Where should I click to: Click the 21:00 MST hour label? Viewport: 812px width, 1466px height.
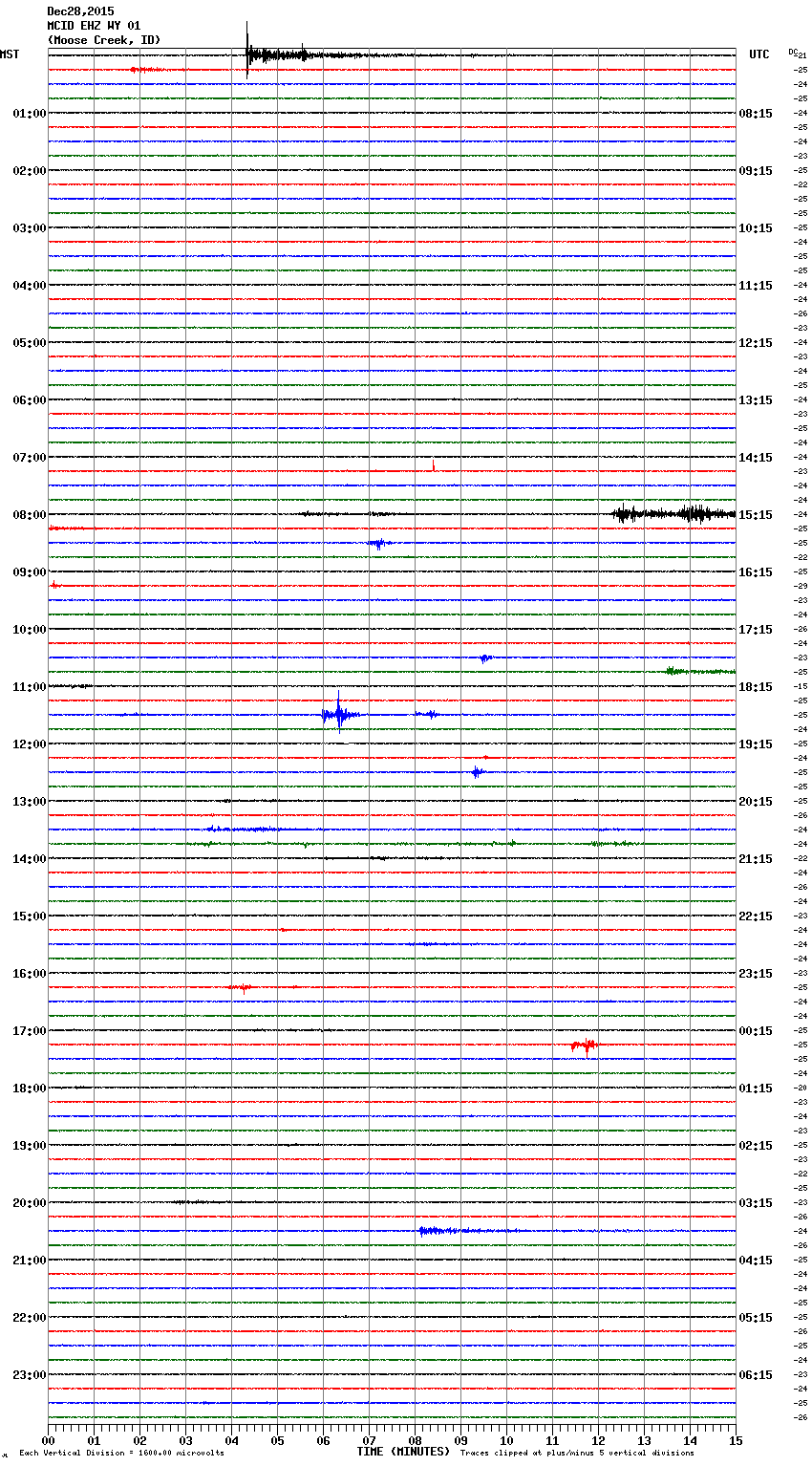[x=30, y=1260]
